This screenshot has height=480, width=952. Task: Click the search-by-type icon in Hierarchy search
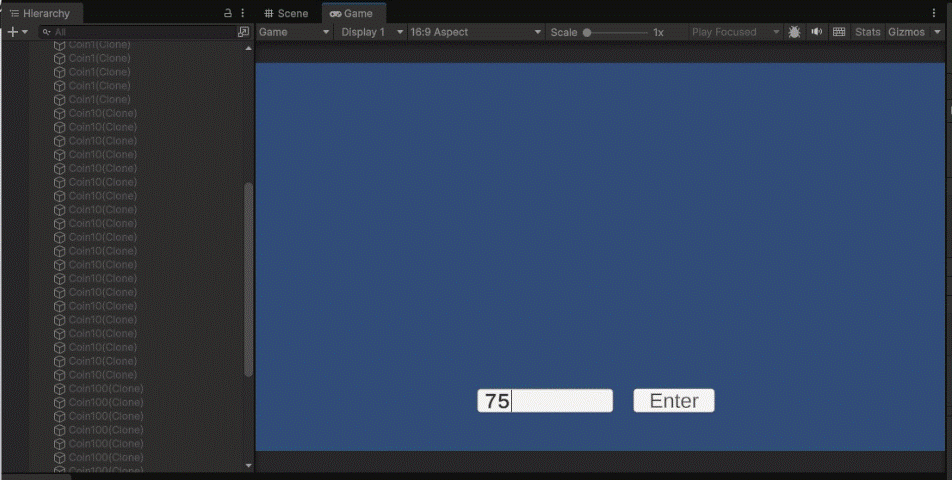243,32
